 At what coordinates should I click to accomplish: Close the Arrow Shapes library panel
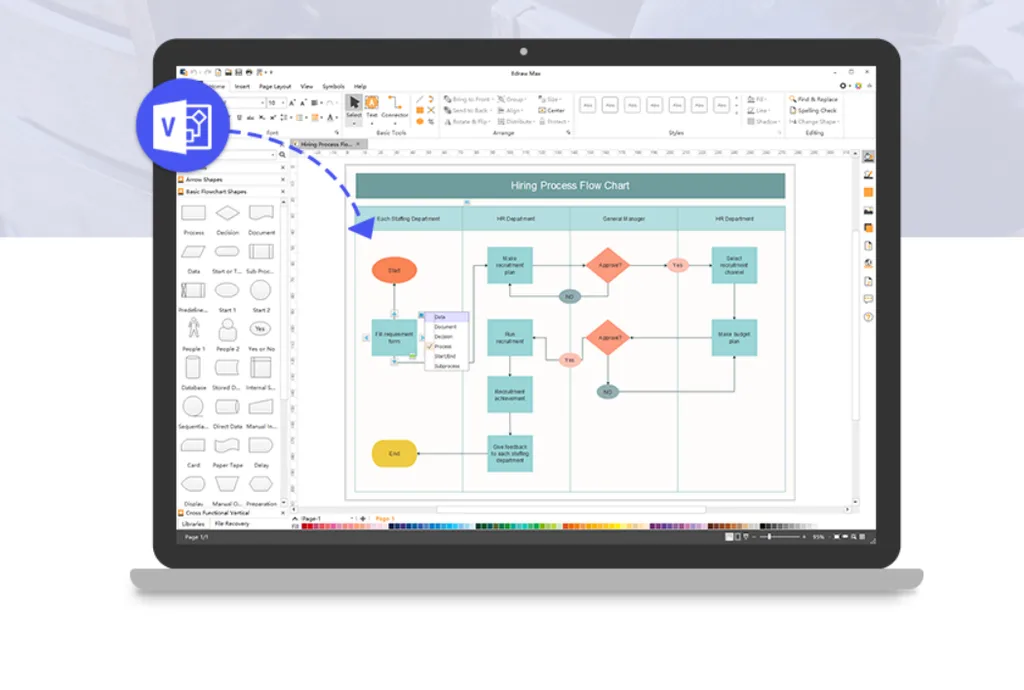point(283,180)
